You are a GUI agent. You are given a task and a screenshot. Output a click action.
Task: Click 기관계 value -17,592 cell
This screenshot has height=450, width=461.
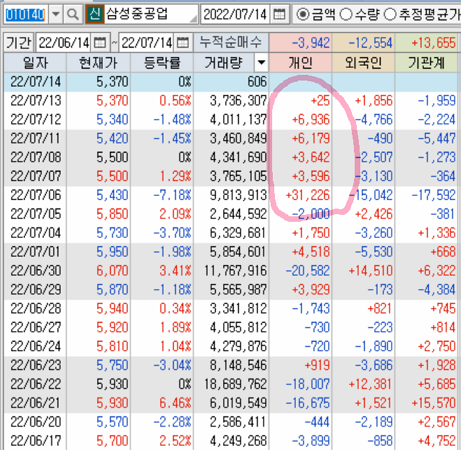tap(434, 195)
